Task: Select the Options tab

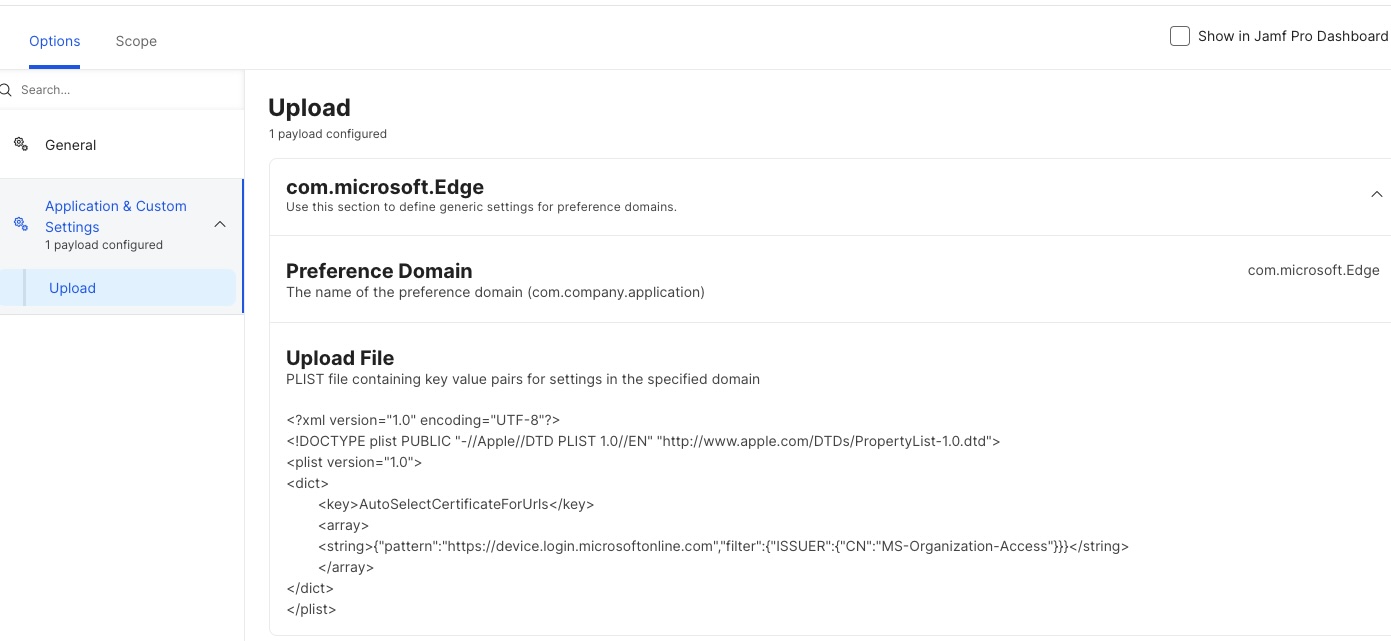Action: pyautogui.click(x=55, y=41)
